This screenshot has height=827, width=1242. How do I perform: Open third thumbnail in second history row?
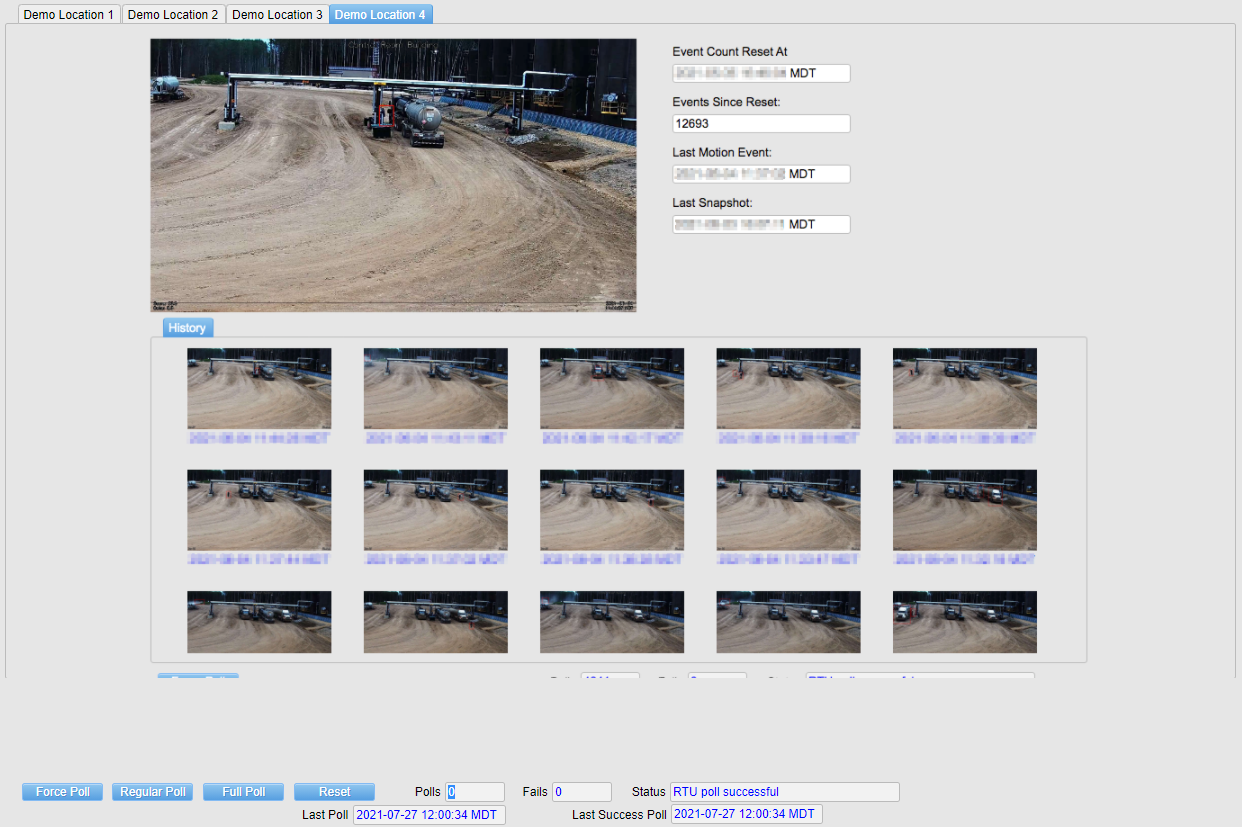point(612,510)
